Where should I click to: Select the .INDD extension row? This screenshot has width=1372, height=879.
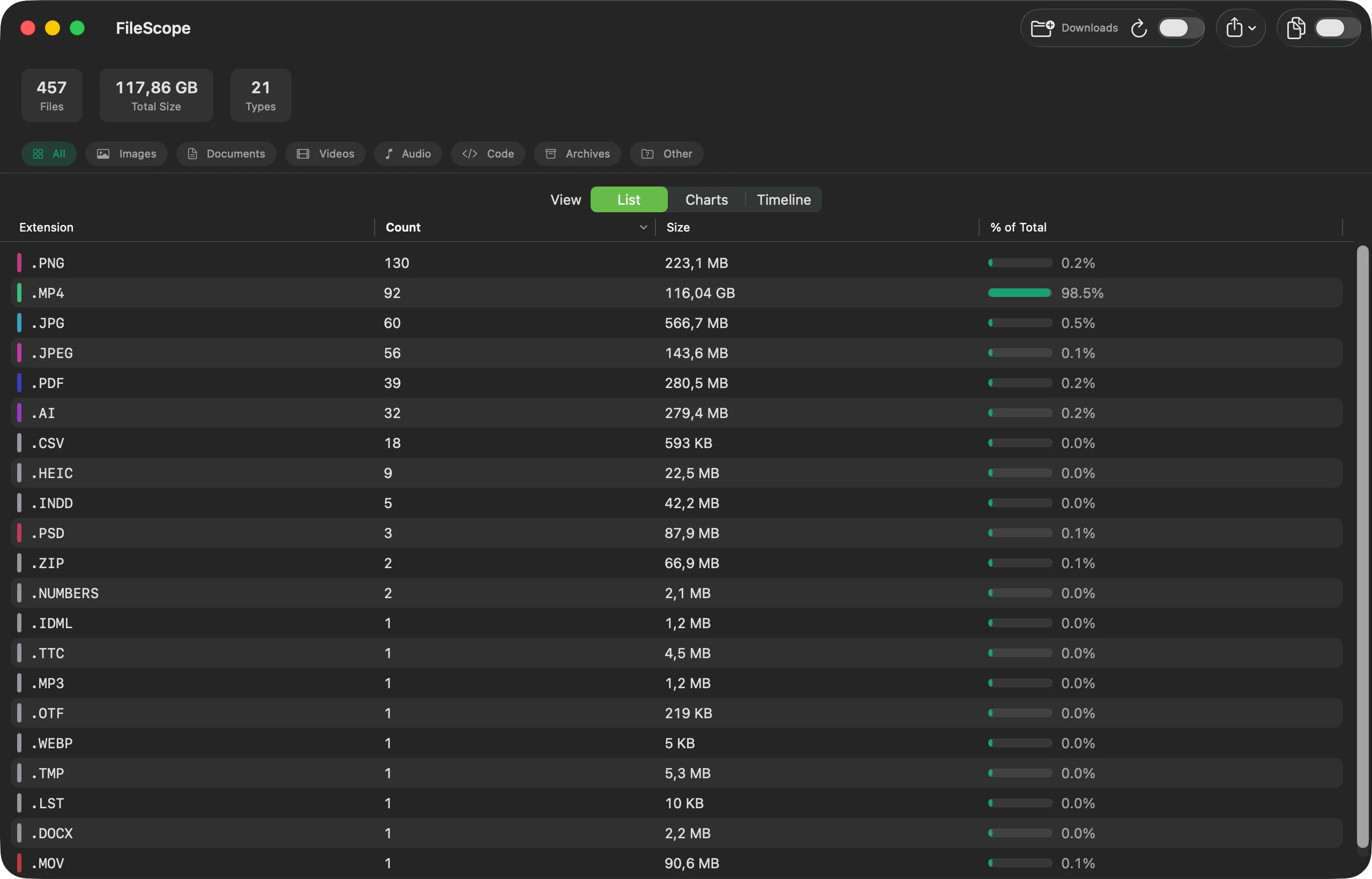coord(677,503)
